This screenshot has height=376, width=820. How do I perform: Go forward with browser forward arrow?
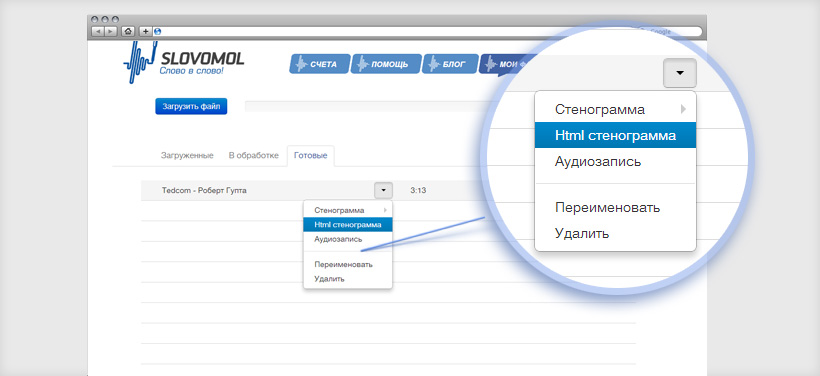(111, 31)
